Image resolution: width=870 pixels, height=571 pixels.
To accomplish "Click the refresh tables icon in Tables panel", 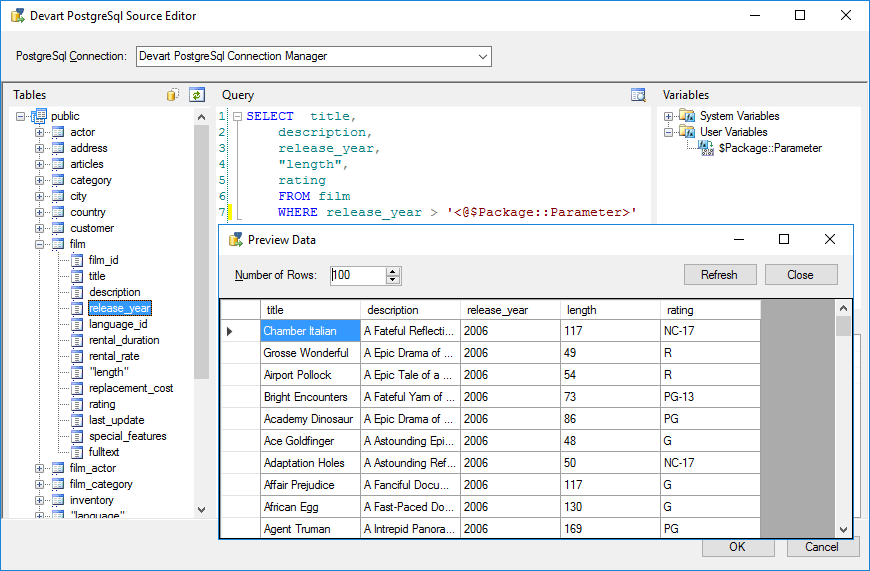I will coord(197,95).
